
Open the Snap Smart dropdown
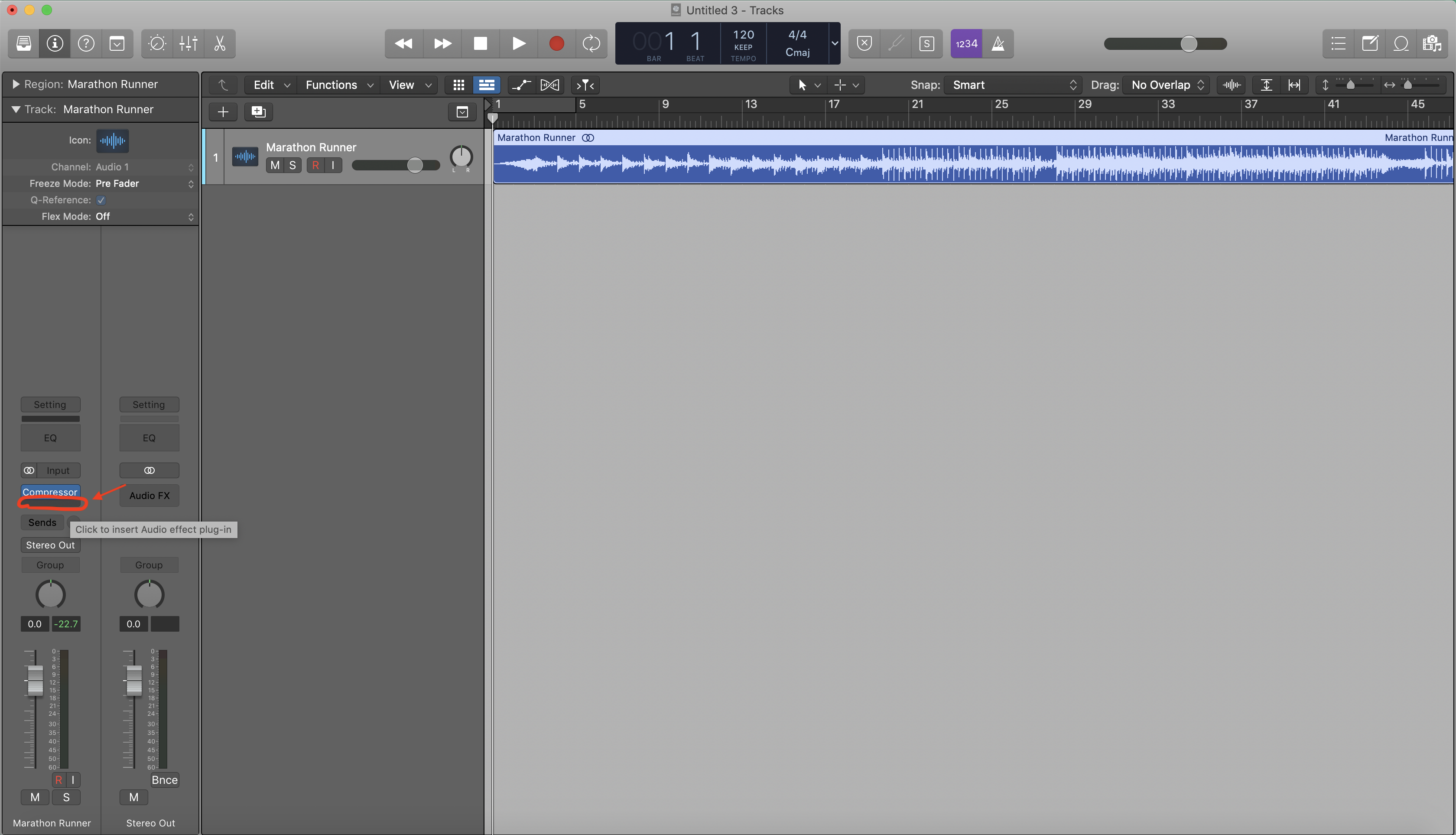point(1013,85)
